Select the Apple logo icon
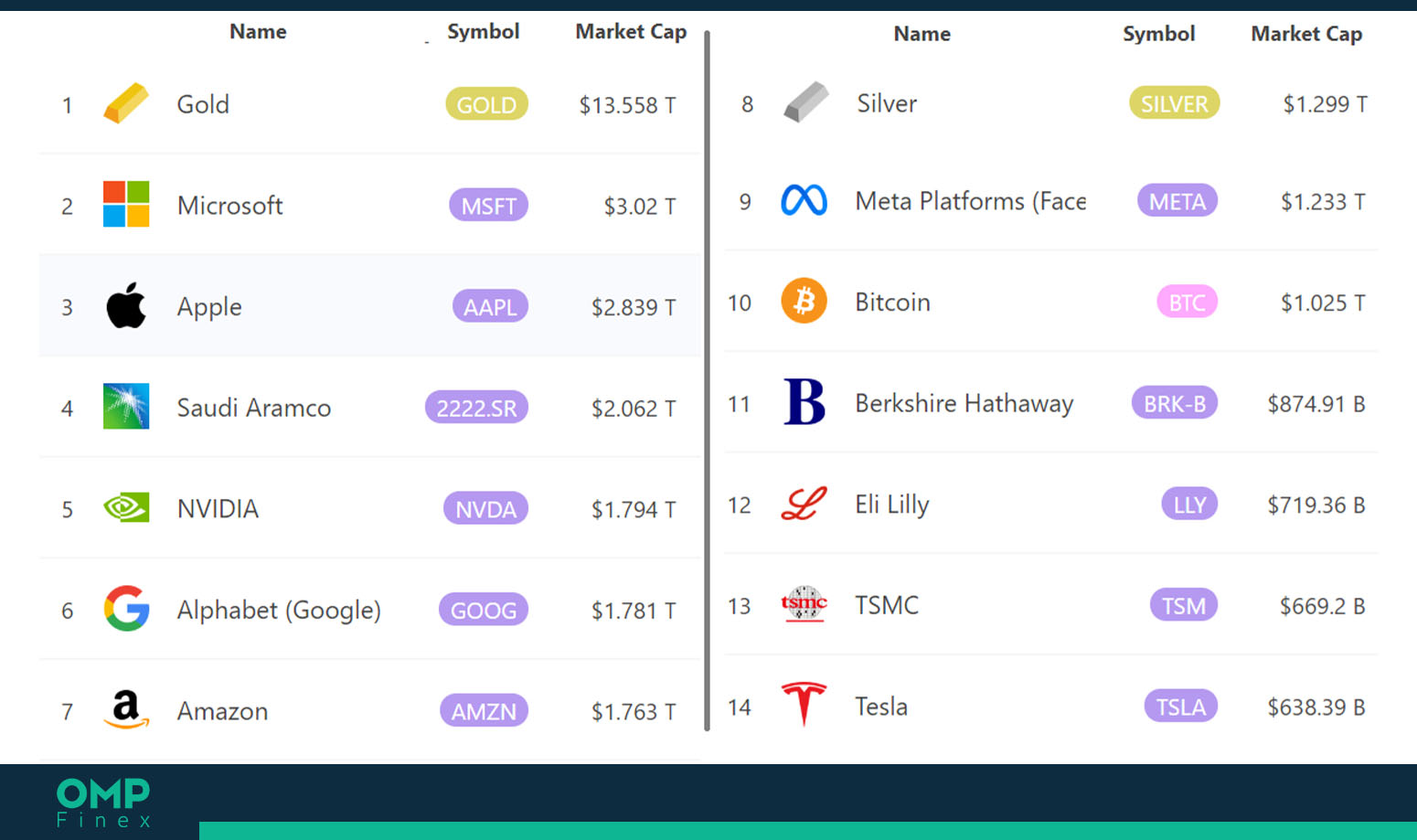The image size is (1417, 840). (126, 305)
